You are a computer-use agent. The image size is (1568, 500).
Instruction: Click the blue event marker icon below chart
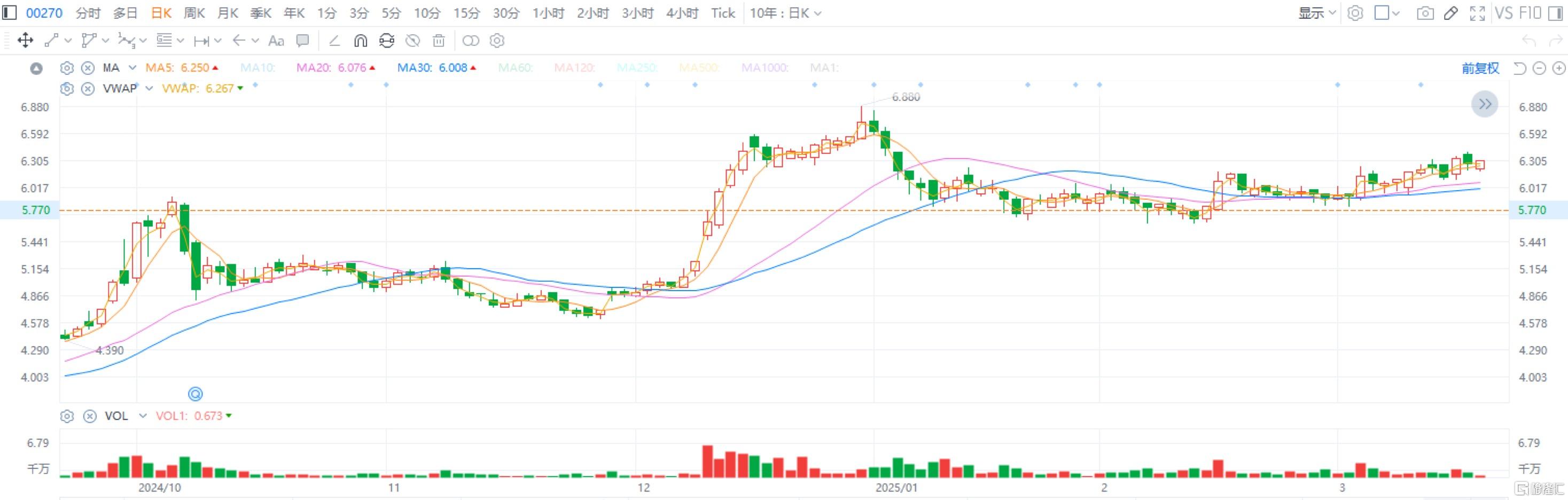(x=196, y=394)
